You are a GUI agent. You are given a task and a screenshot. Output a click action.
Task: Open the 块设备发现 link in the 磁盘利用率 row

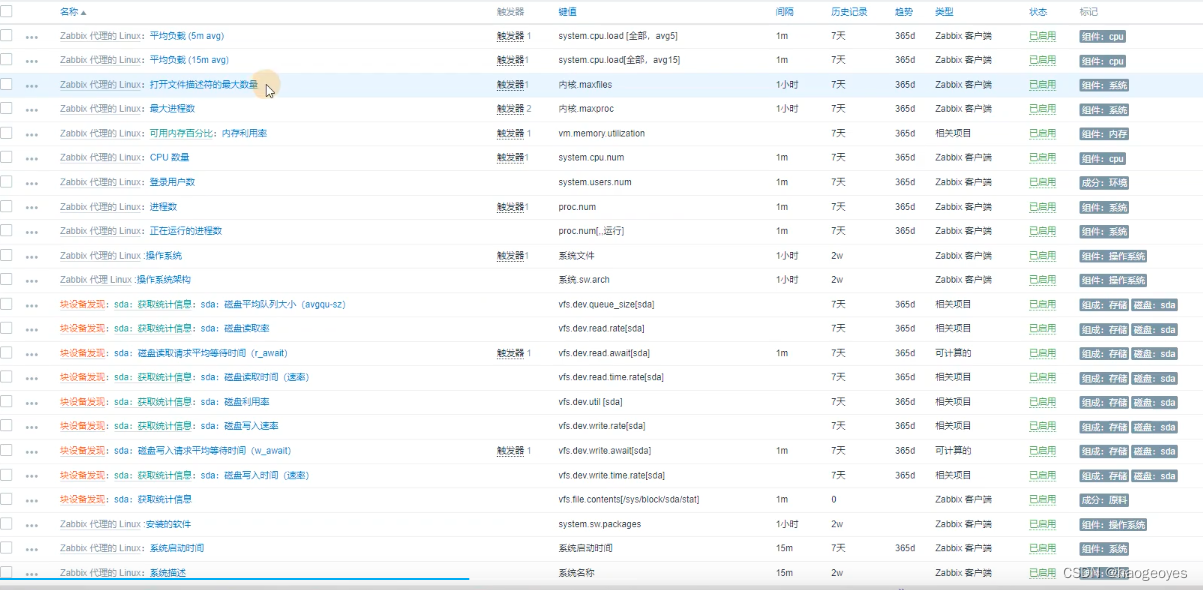tap(83, 402)
